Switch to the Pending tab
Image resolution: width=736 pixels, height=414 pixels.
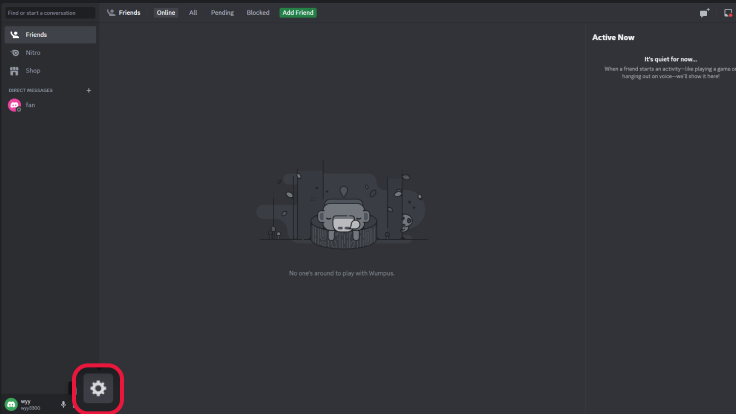point(222,13)
